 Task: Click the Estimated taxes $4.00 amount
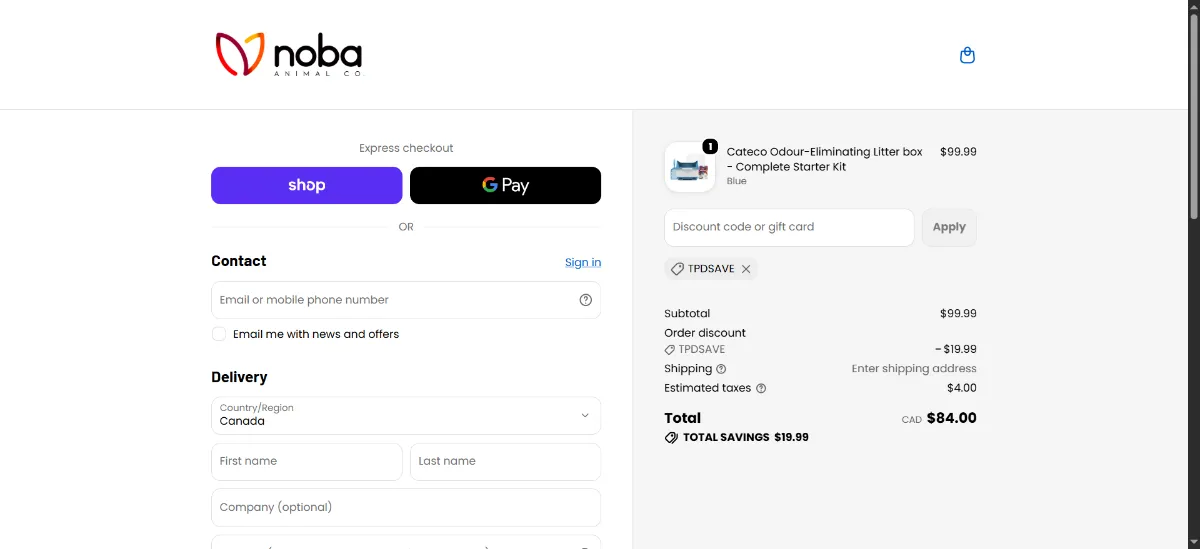tap(962, 388)
